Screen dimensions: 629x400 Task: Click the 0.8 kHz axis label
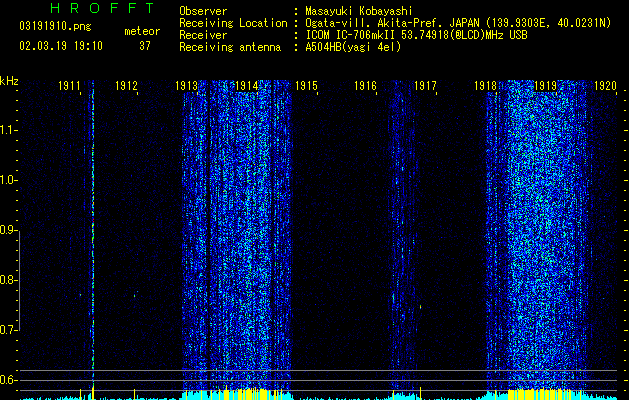pyautogui.click(x=8, y=280)
